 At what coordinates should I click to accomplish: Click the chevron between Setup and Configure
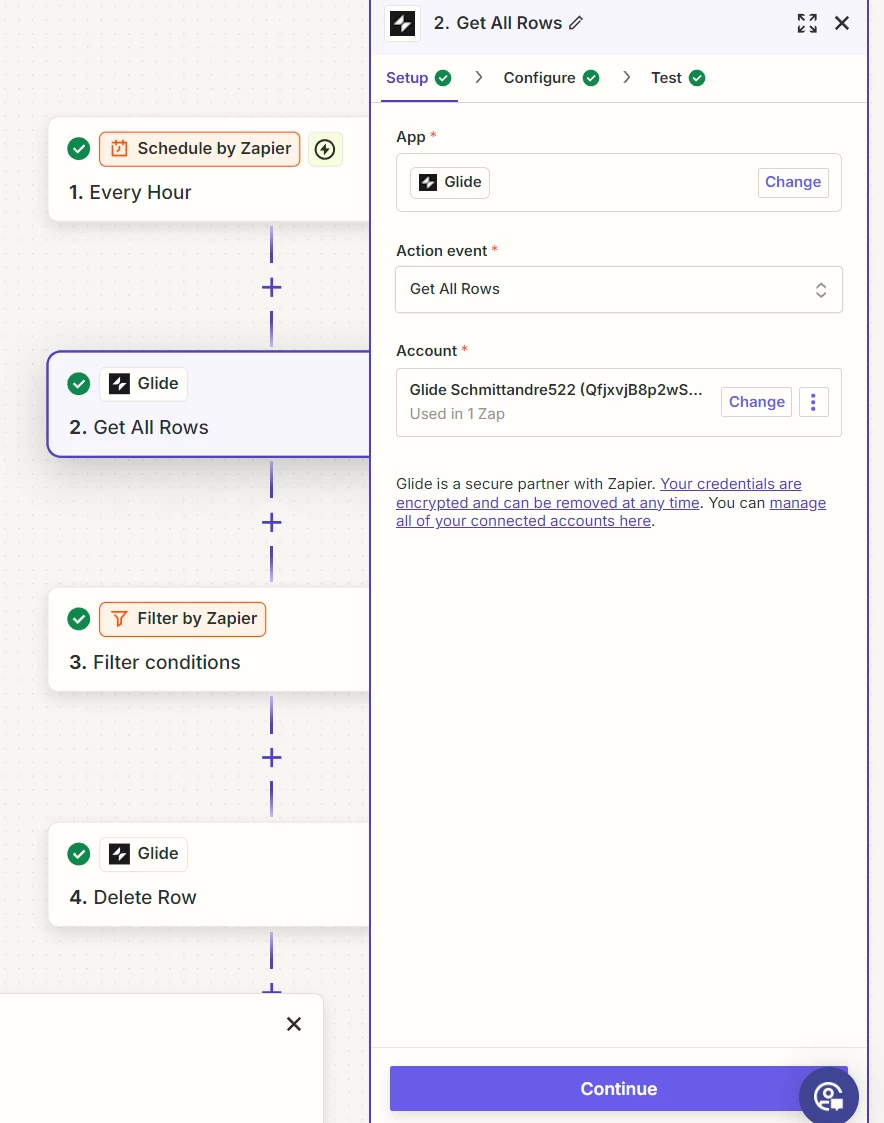click(479, 77)
